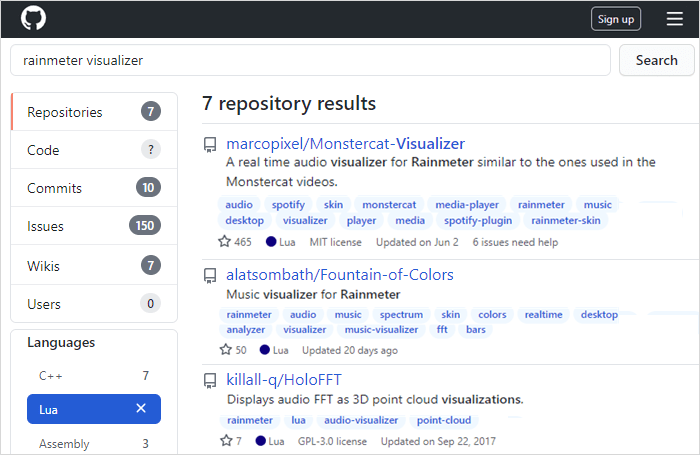Viewport: 700px width, 455px height.
Task: Click the GitHub Octocat logo
Action: [33, 18]
